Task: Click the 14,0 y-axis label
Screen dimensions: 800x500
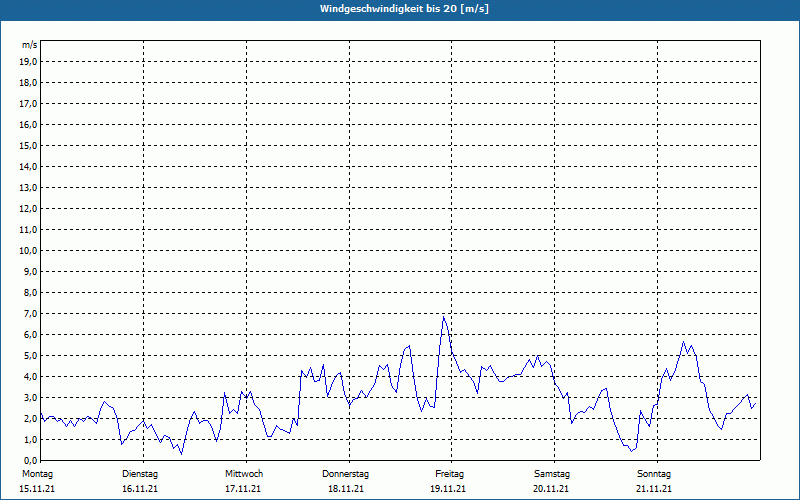Action: point(29,166)
